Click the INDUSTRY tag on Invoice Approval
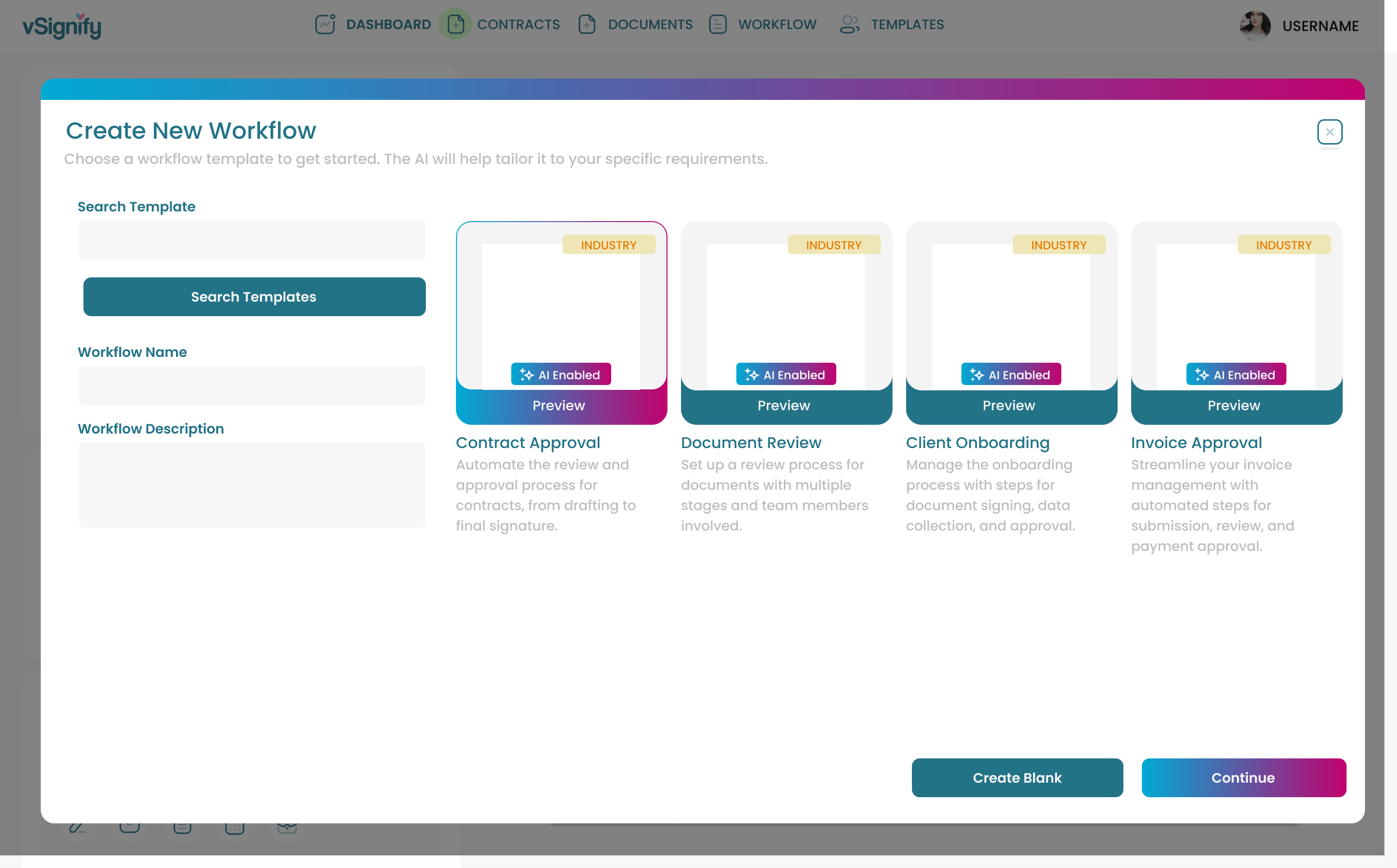Screen dimensions: 1397x868 1284,244
